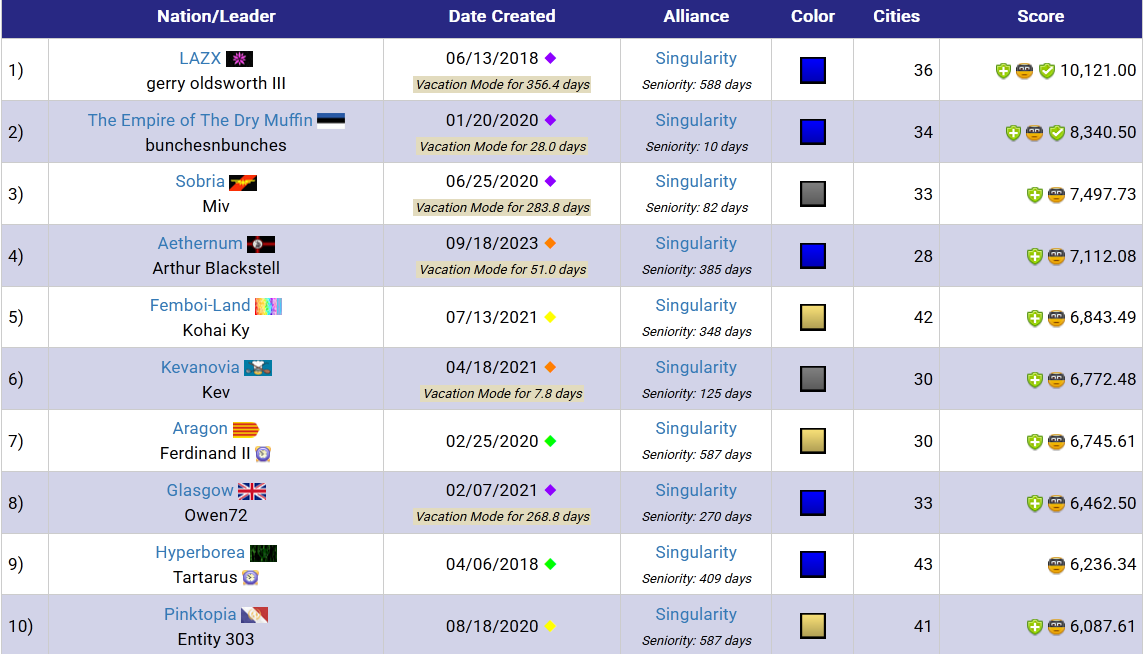Screen dimensions: 1146x654
Task: Click the Kevanovia flag icon
Action: click(258, 368)
